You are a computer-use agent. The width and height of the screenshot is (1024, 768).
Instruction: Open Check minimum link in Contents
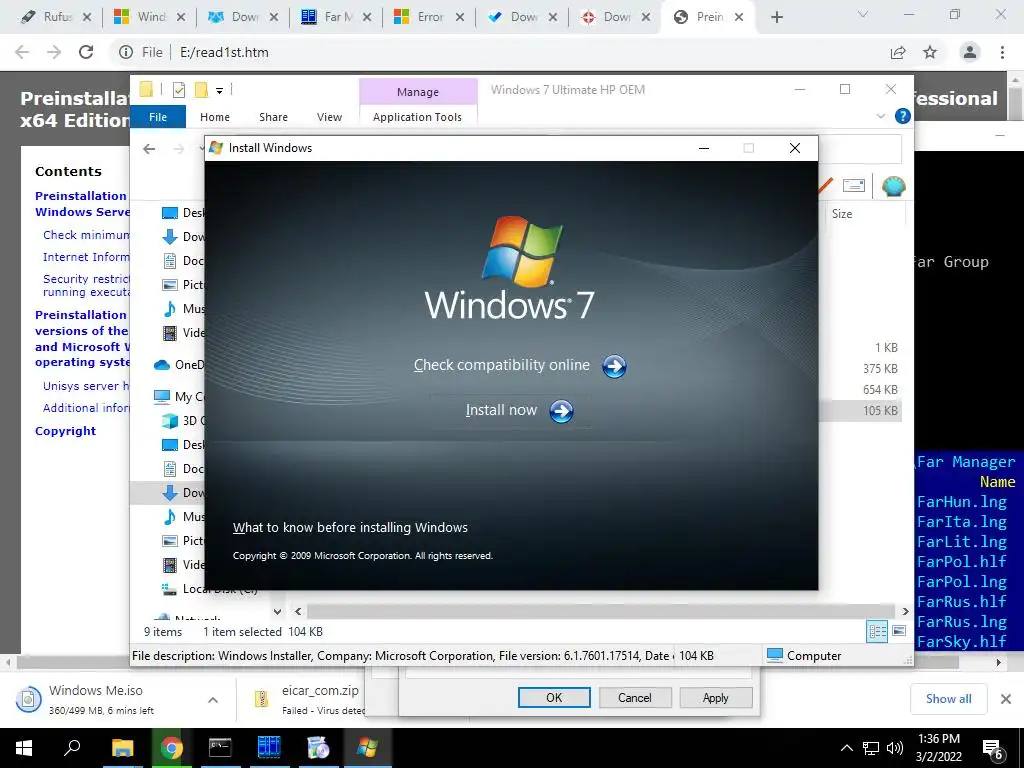pos(86,235)
